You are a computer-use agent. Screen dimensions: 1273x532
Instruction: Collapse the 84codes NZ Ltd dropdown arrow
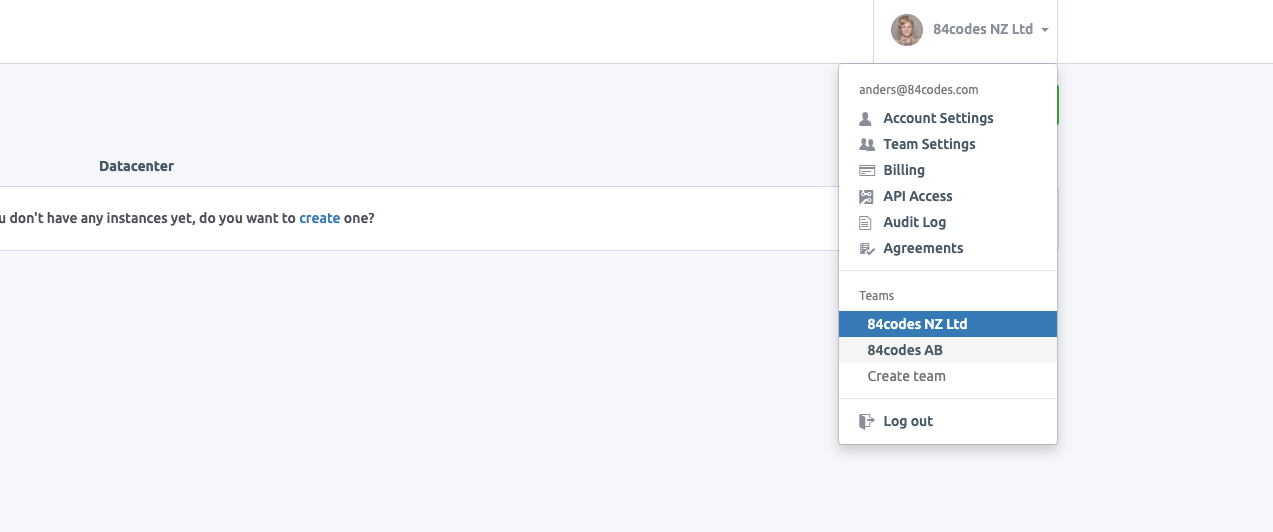click(1045, 30)
